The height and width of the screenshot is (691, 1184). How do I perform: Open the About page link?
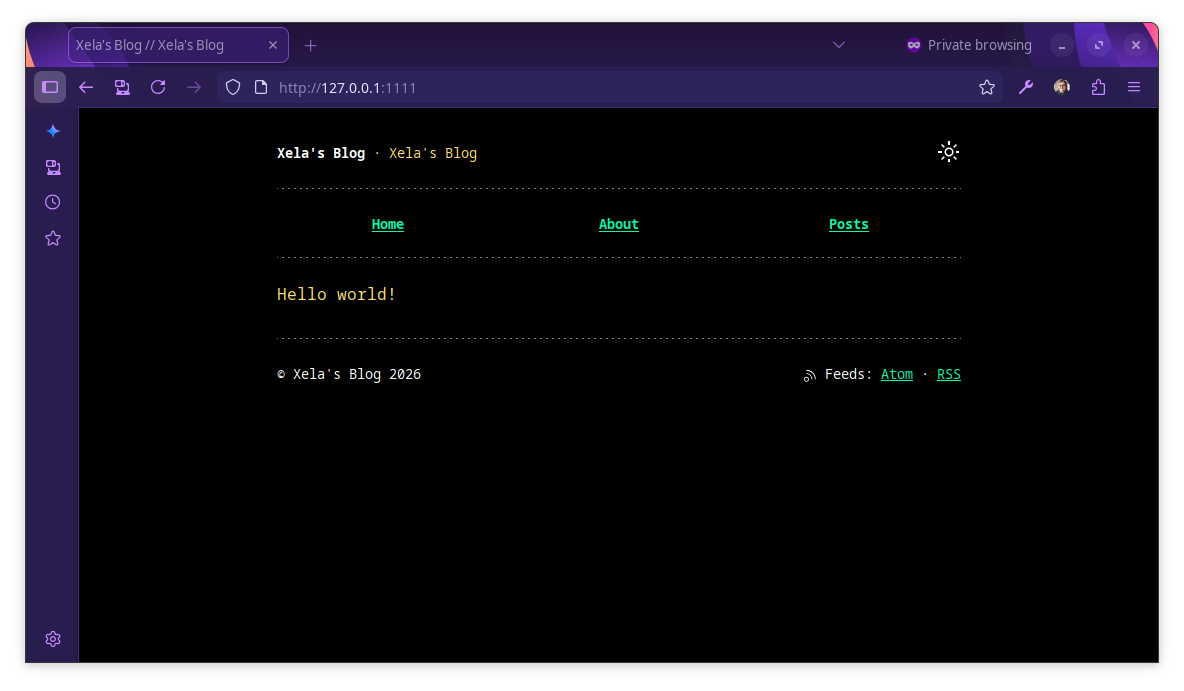(618, 224)
